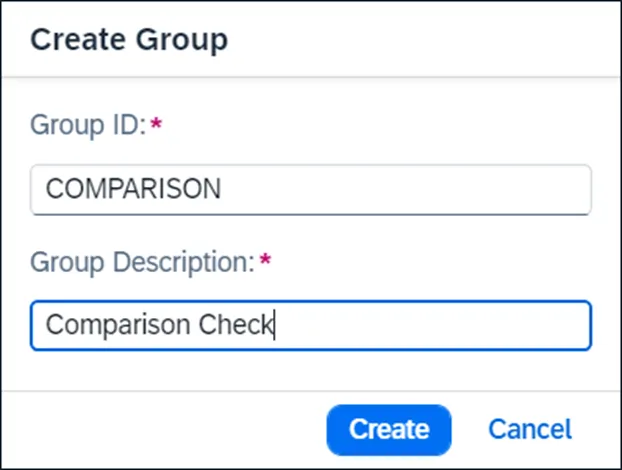
Task: Focus the Group Description input field
Action: pos(310,325)
